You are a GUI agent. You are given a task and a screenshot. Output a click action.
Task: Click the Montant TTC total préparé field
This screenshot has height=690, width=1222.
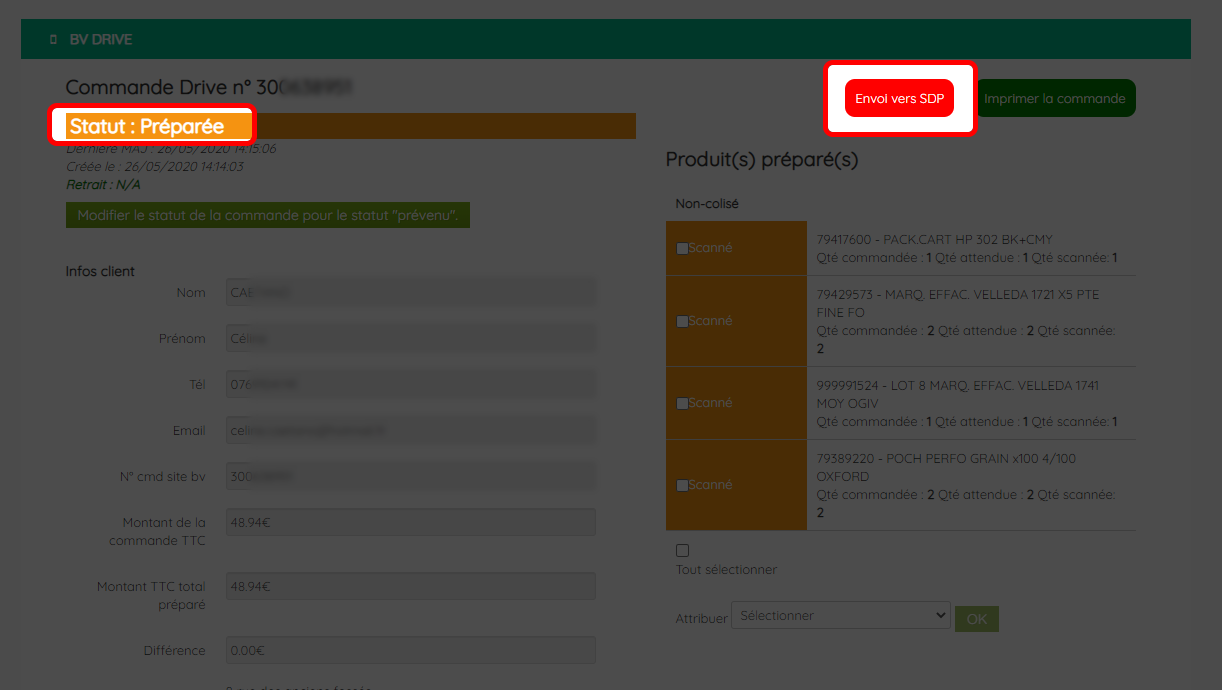click(411, 586)
